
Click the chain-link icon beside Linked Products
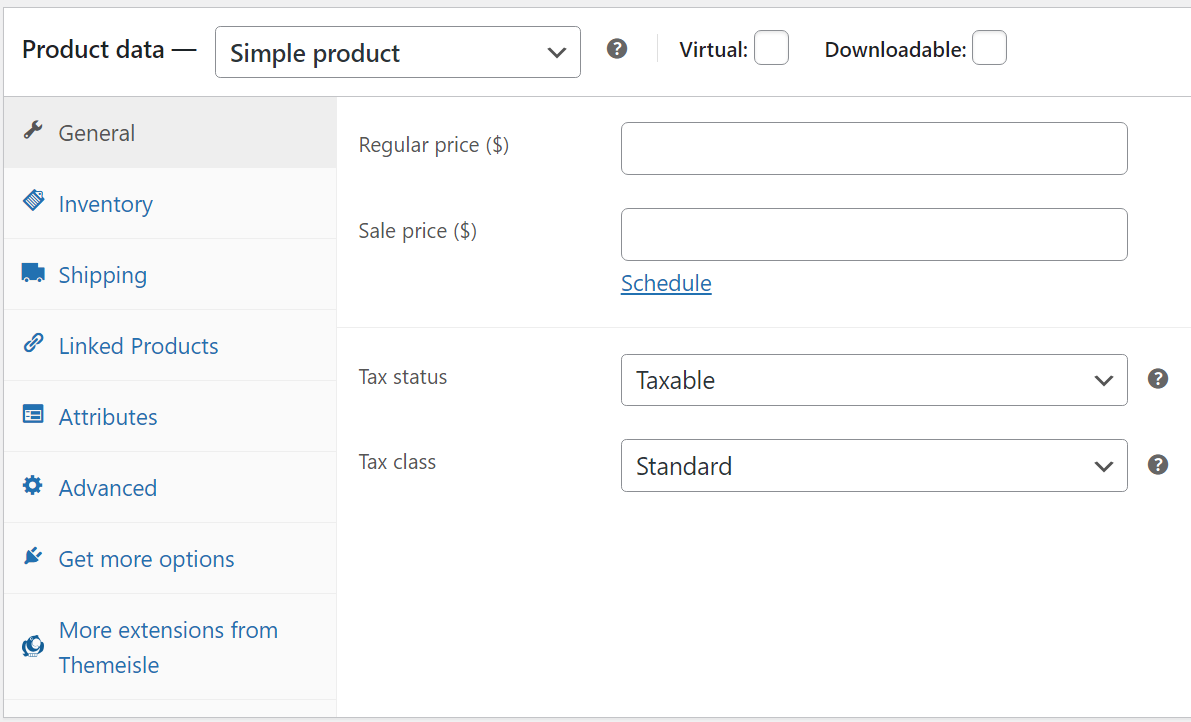tap(33, 343)
